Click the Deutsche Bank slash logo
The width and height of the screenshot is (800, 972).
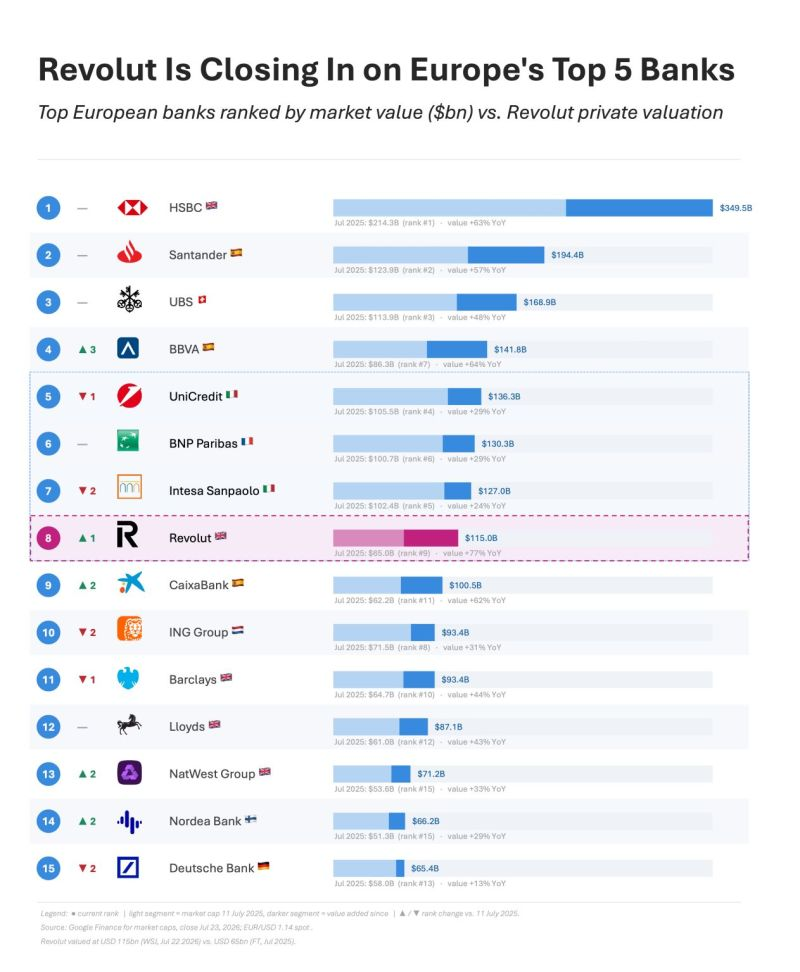(x=128, y=868)
